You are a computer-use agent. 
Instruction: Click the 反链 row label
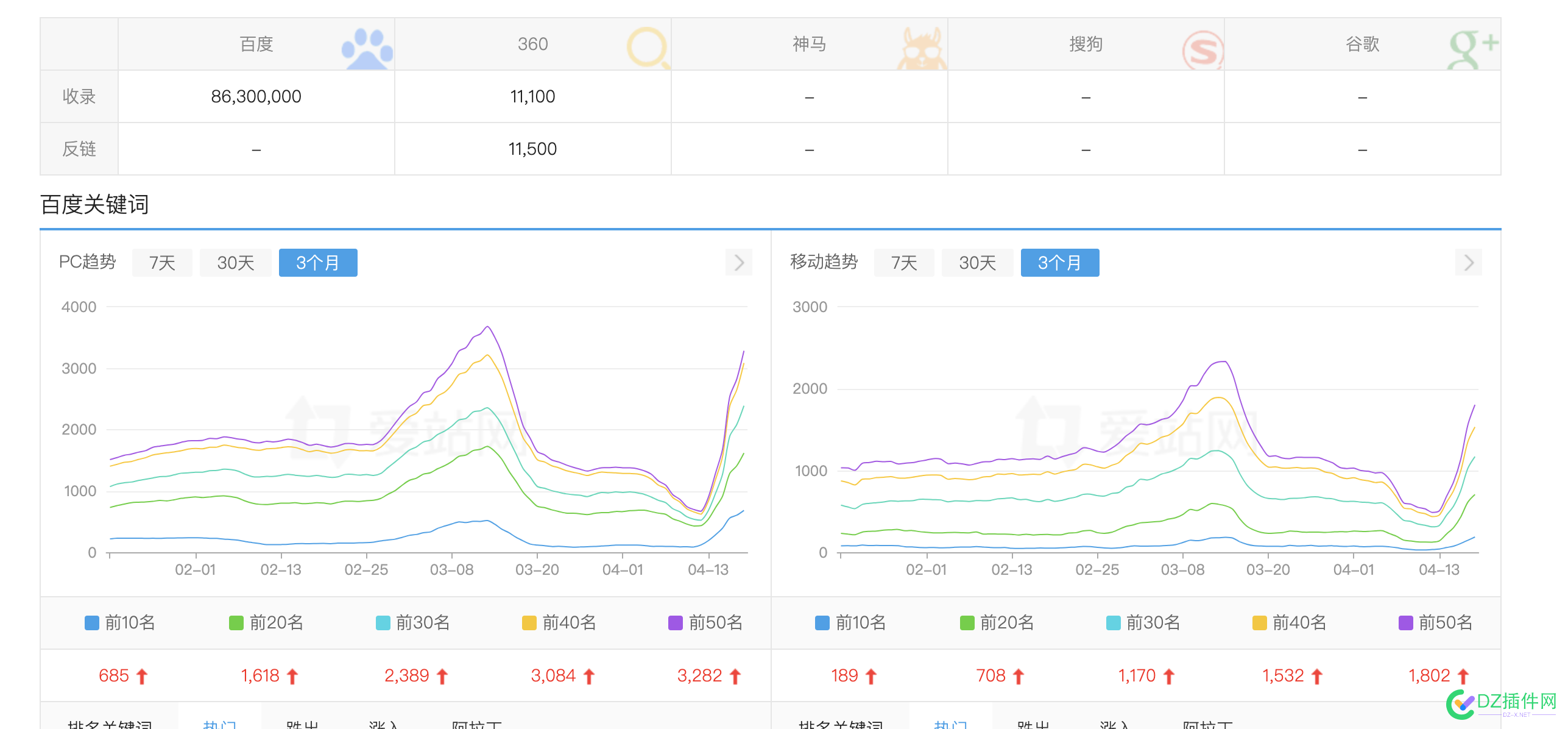point(79,149)
